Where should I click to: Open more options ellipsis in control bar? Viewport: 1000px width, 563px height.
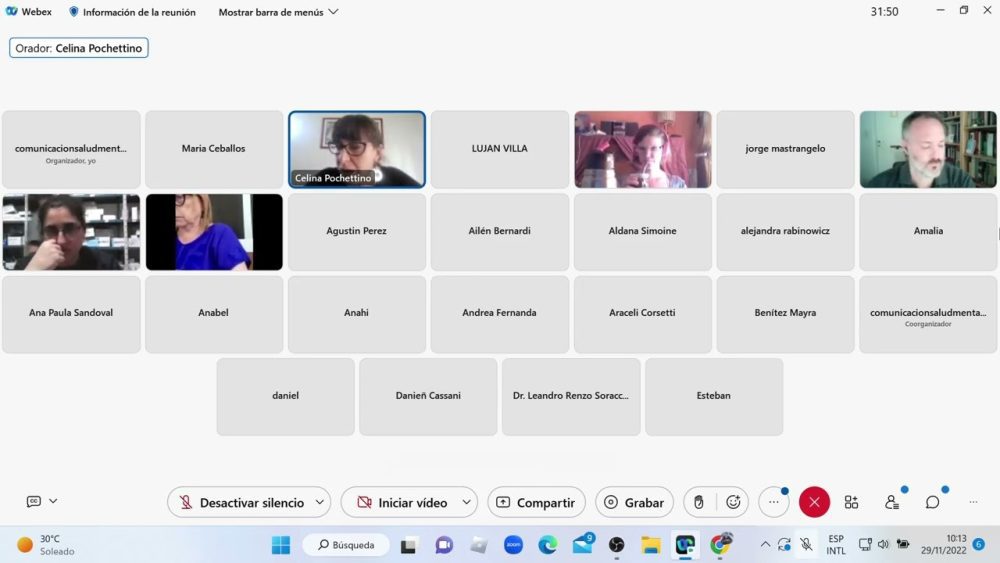773,502
